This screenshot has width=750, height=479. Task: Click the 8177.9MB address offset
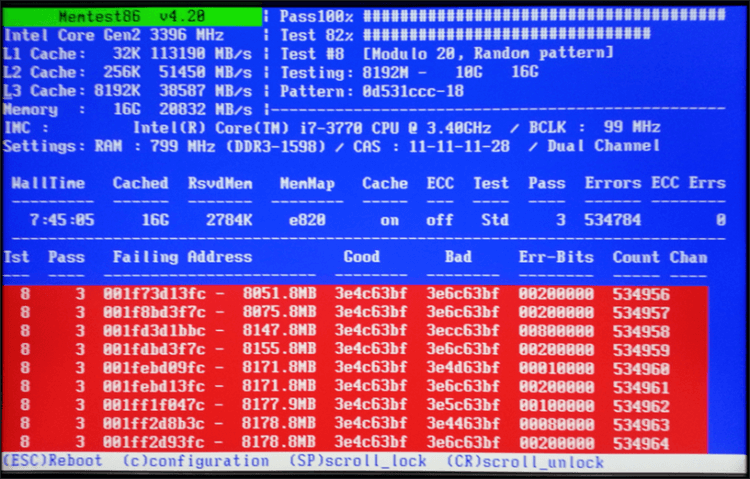(279, 405)
